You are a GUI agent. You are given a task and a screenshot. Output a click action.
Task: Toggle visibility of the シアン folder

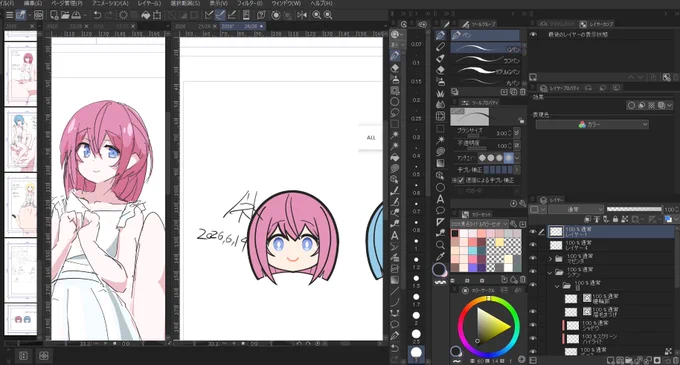pyautogui.click(x=533, y=272)
